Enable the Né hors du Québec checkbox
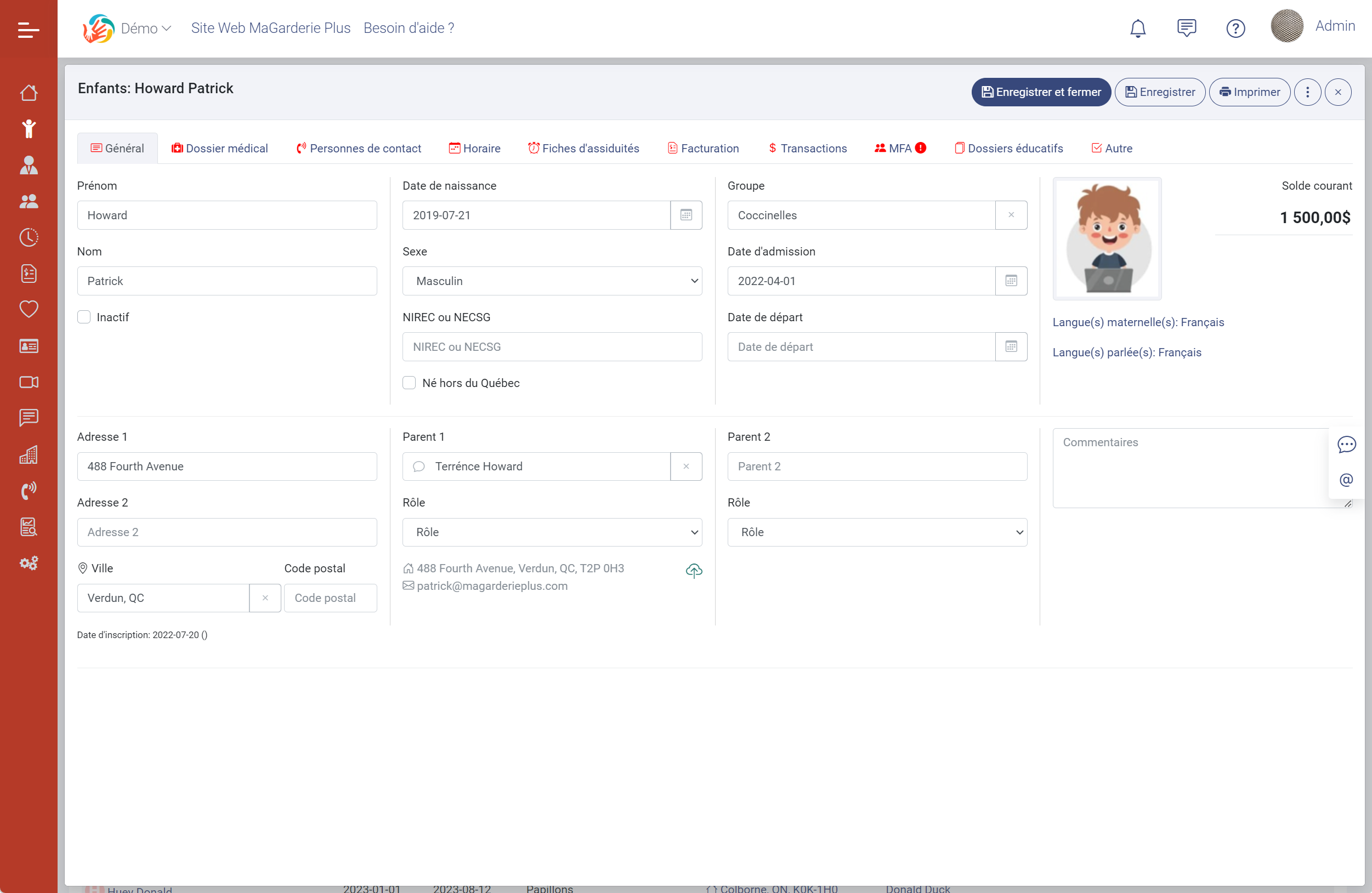The height and width of the screenshot is (893, 1372). (x=409, y=383)
